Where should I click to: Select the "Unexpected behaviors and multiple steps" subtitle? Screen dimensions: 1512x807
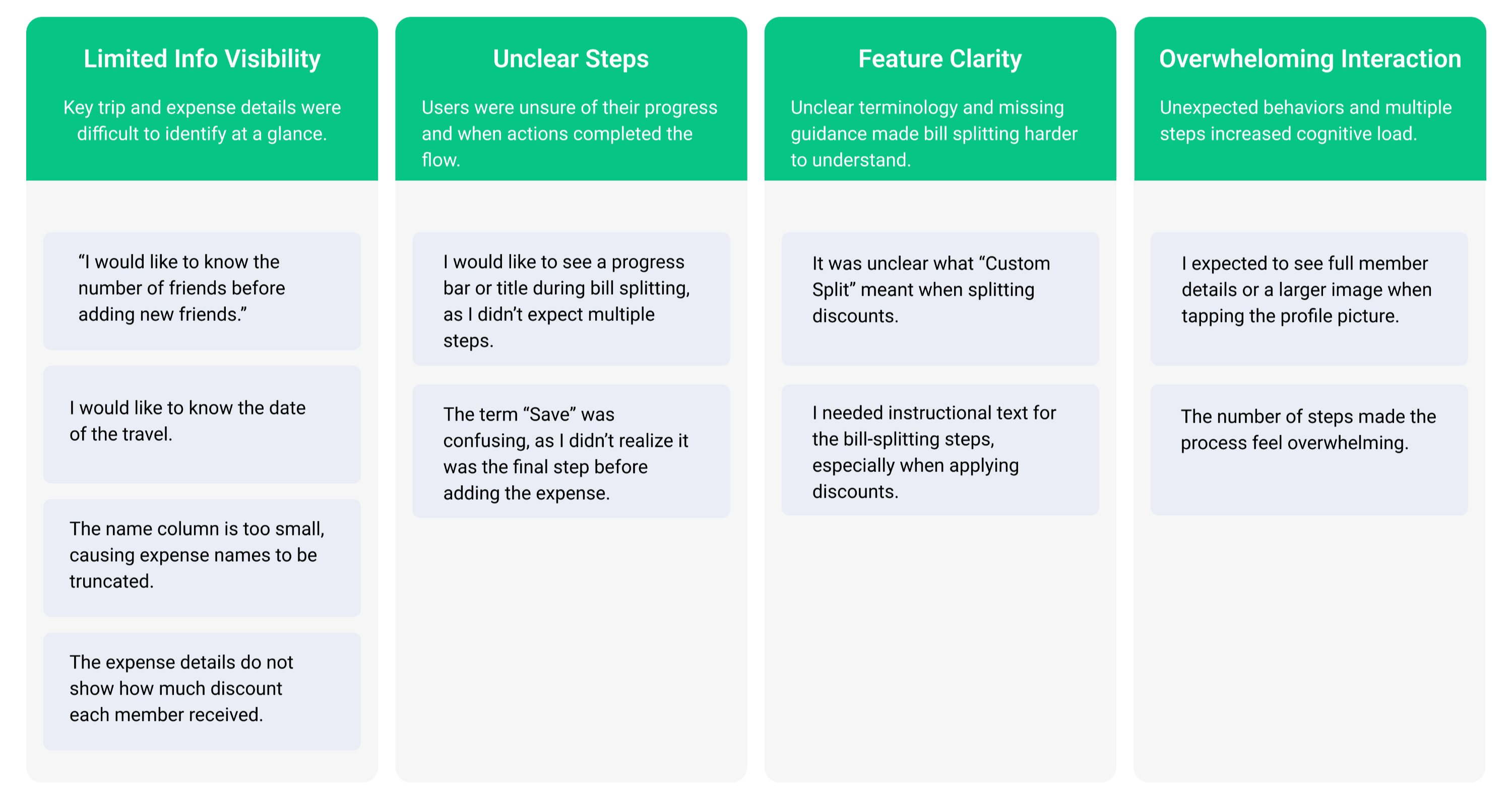click(x=1305, y=120)
